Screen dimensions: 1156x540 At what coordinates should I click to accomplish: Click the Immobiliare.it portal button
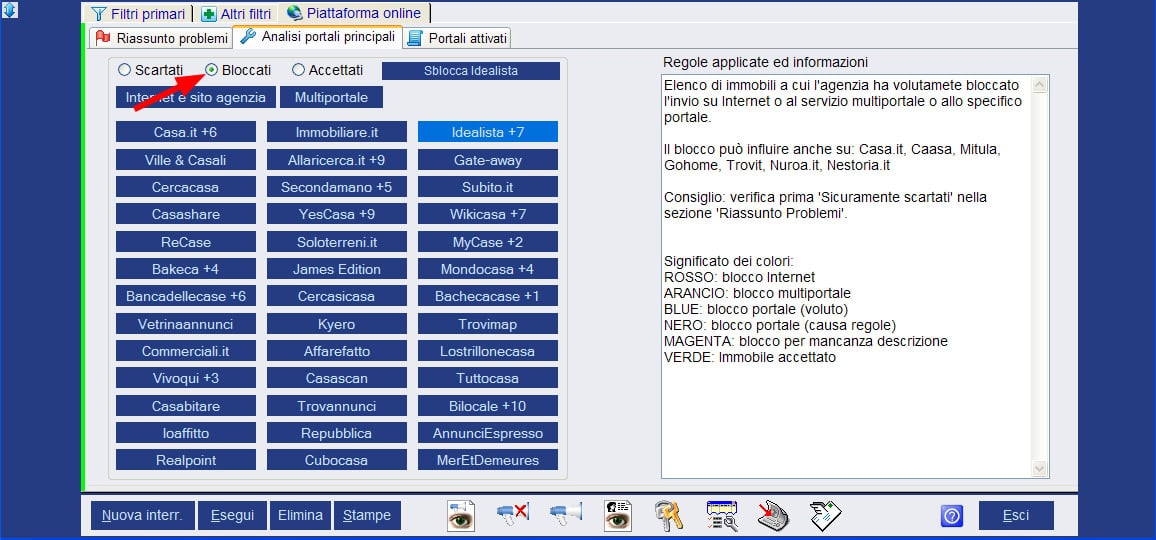(x=337, y=132)
